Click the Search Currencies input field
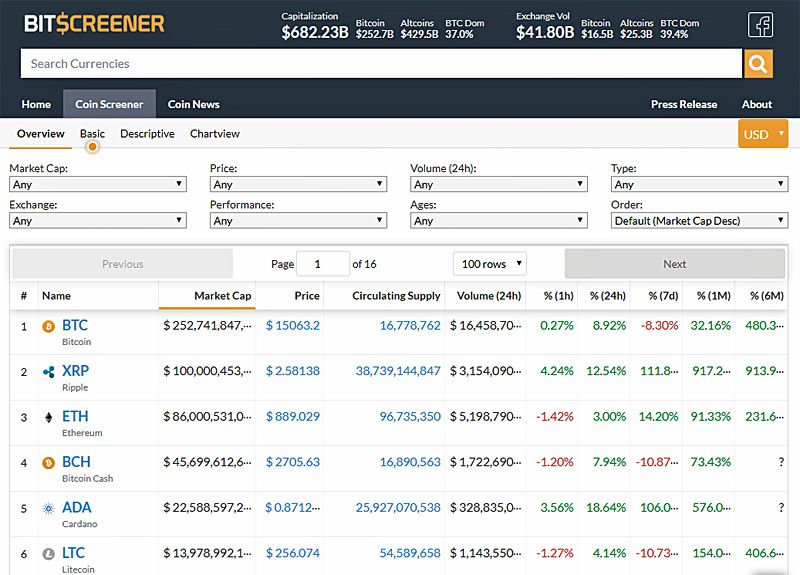The image size is (800, 575). tap(381, 64)
